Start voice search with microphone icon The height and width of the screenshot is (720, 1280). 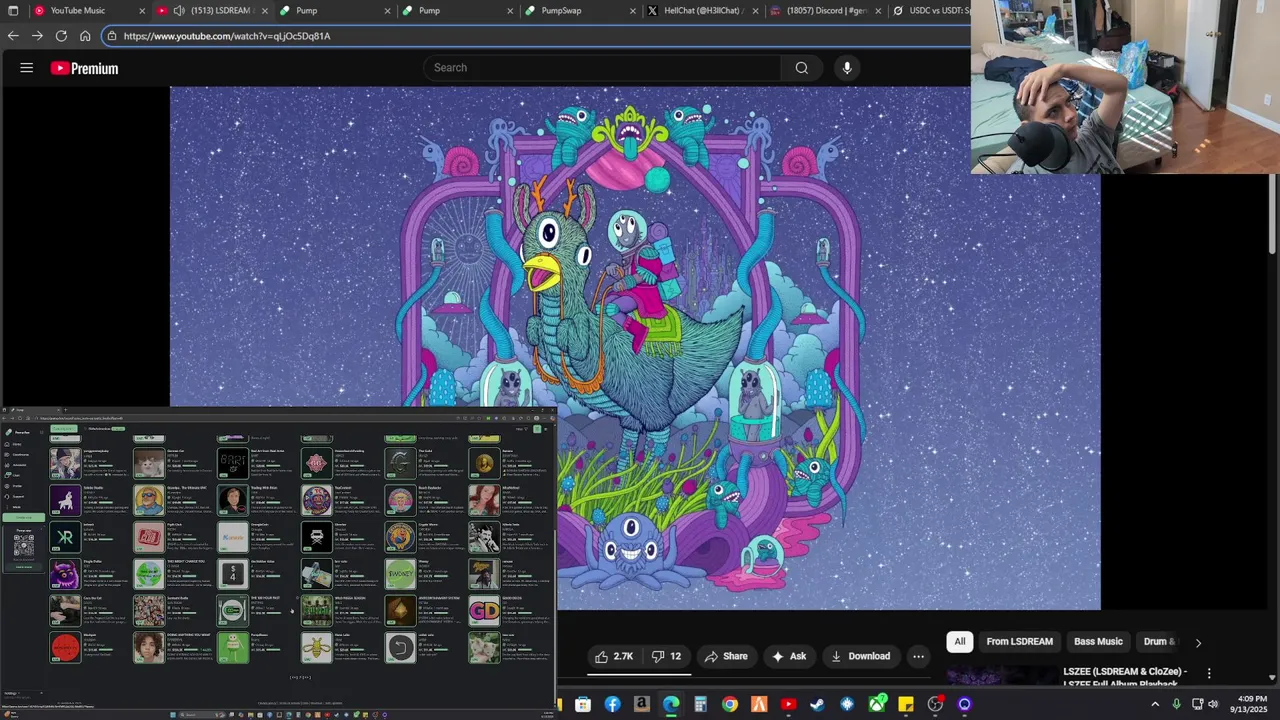click(847, 68)
